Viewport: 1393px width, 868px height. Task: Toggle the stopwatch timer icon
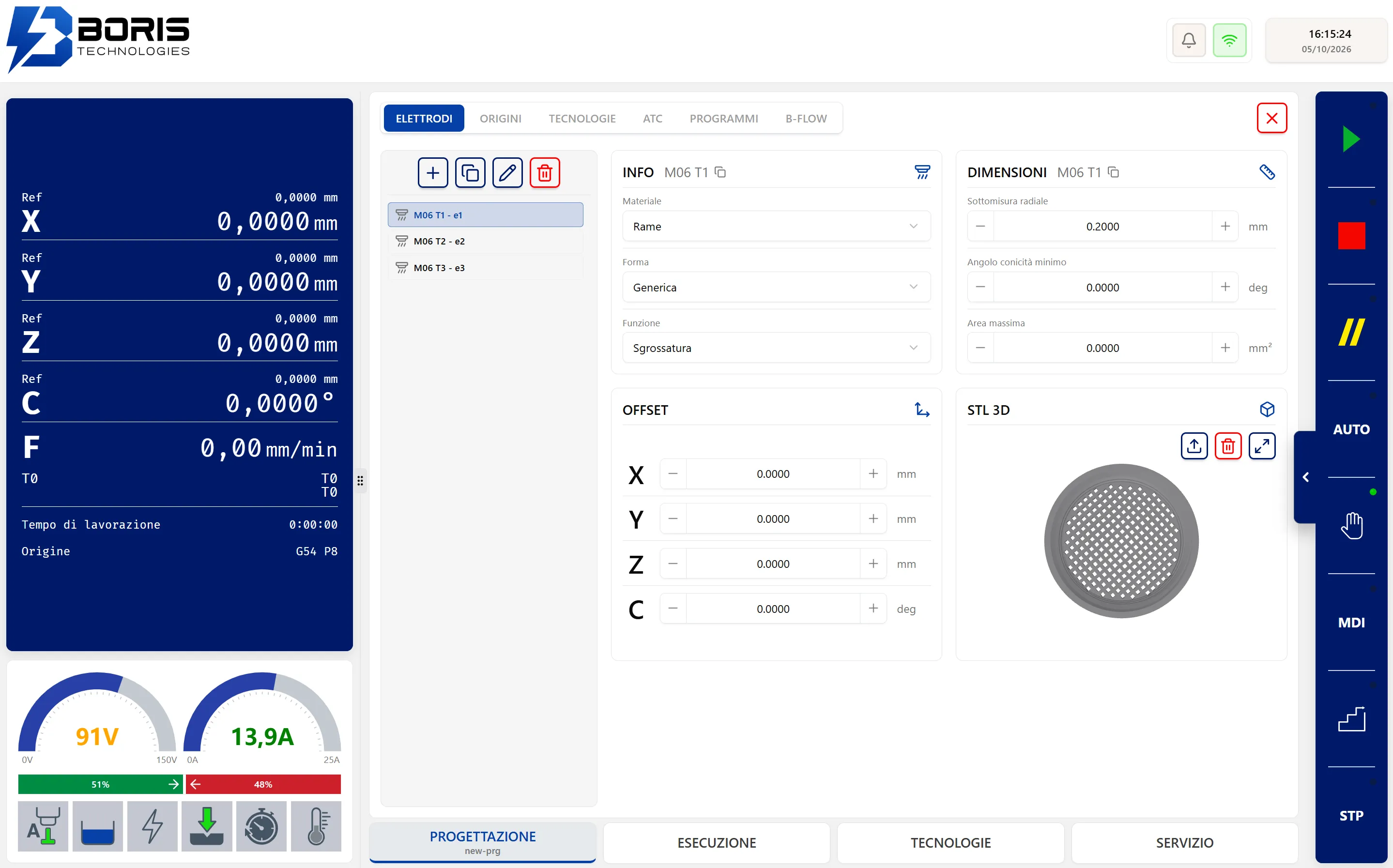point(261,826)
